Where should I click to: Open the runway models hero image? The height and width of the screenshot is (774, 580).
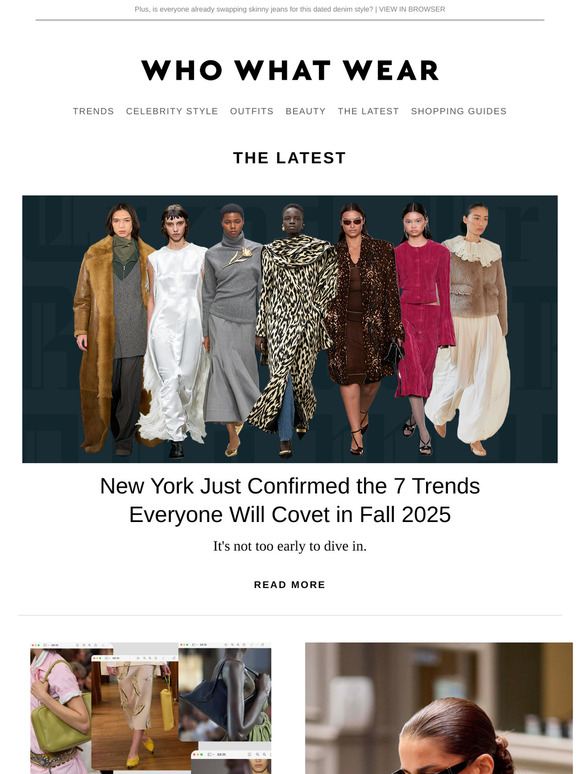290,329
